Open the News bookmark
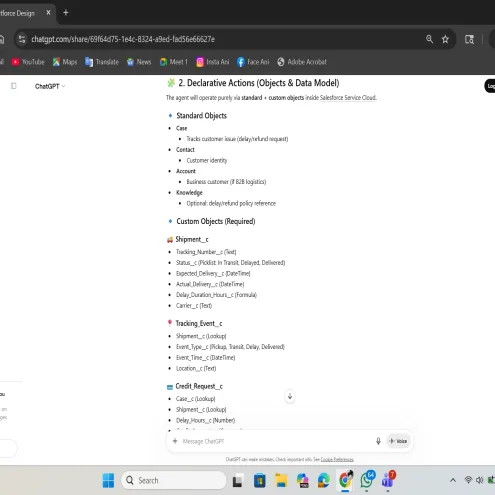 click(x=139, y=62)
